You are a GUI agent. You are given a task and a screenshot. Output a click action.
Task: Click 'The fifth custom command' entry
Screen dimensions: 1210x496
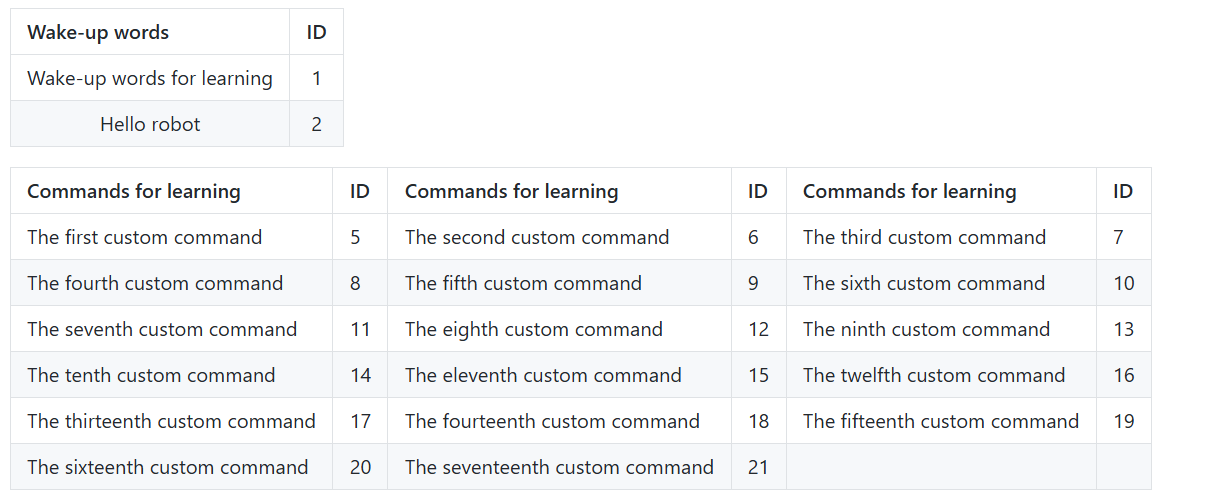coord(559,283)
